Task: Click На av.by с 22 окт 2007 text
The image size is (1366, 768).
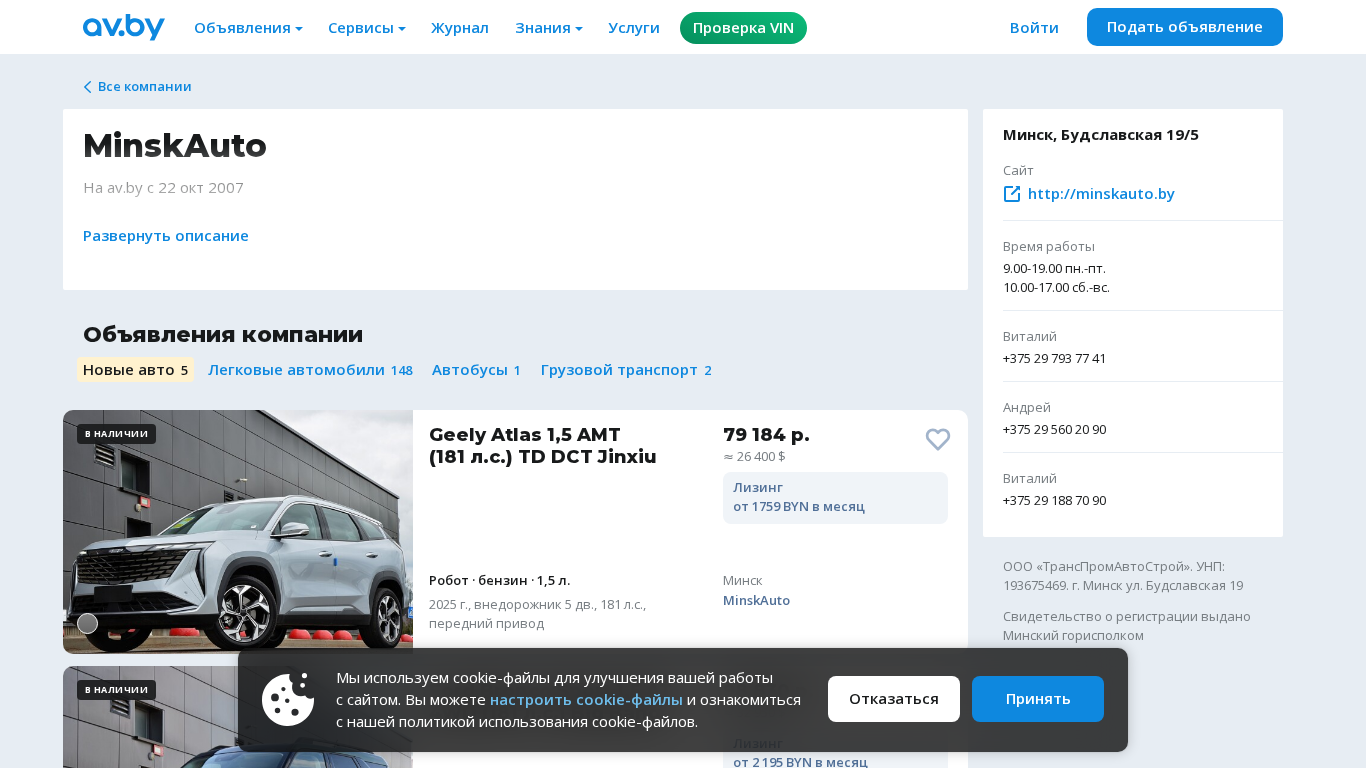Action: [x=163, y=188]
